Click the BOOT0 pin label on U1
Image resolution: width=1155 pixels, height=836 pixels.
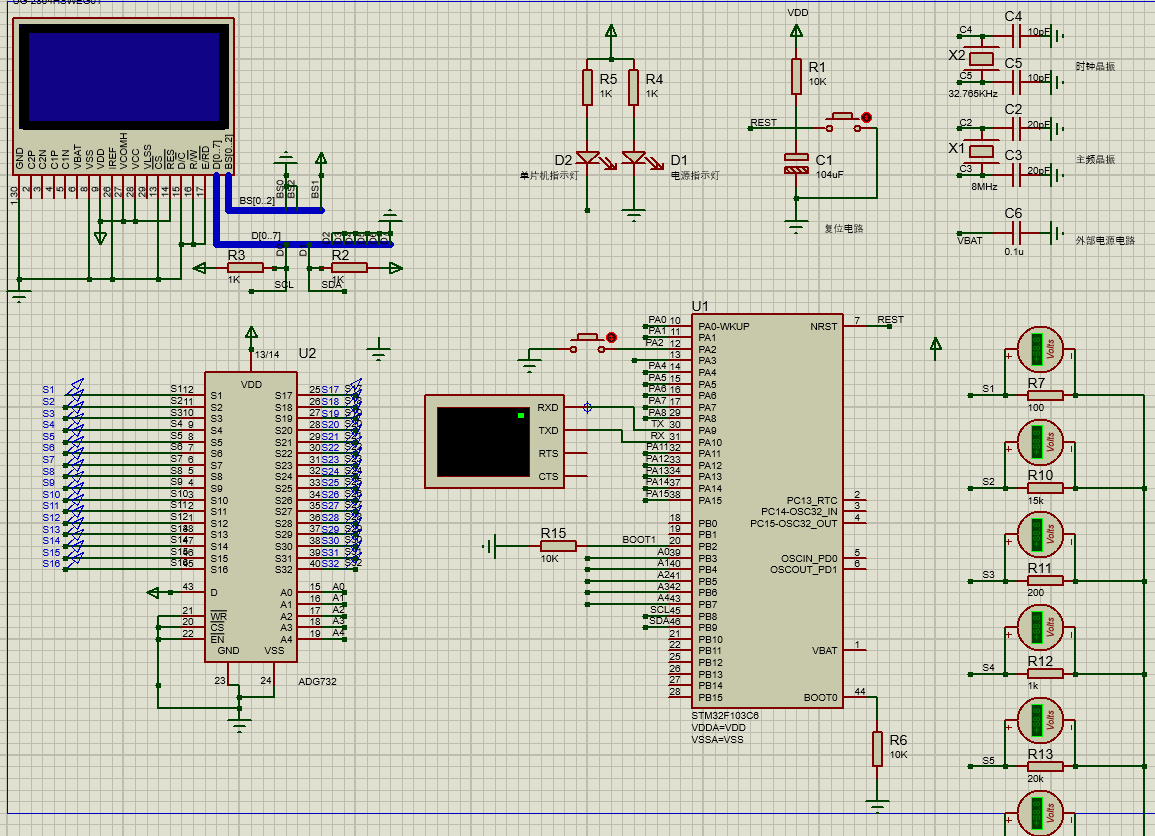click(821, 698)
